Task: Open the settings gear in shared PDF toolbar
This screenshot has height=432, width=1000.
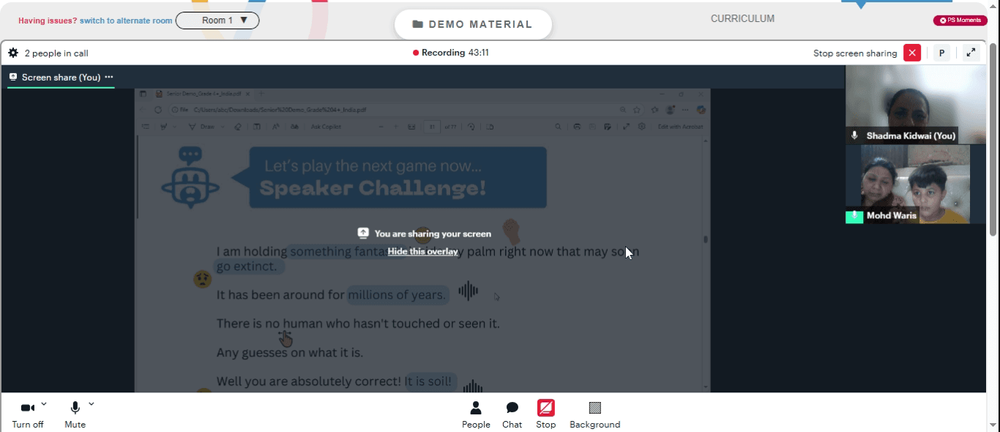Action: click(642, 126)
